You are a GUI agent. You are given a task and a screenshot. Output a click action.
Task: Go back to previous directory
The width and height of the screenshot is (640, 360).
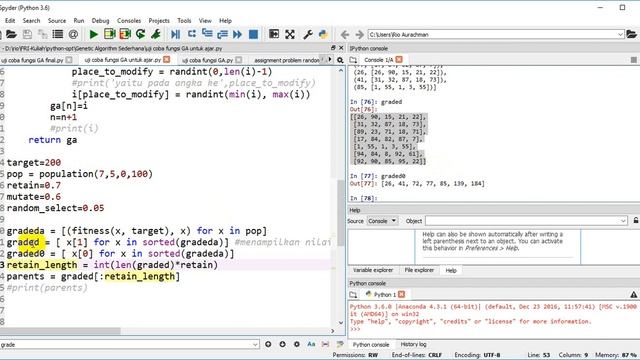point(344,35)
